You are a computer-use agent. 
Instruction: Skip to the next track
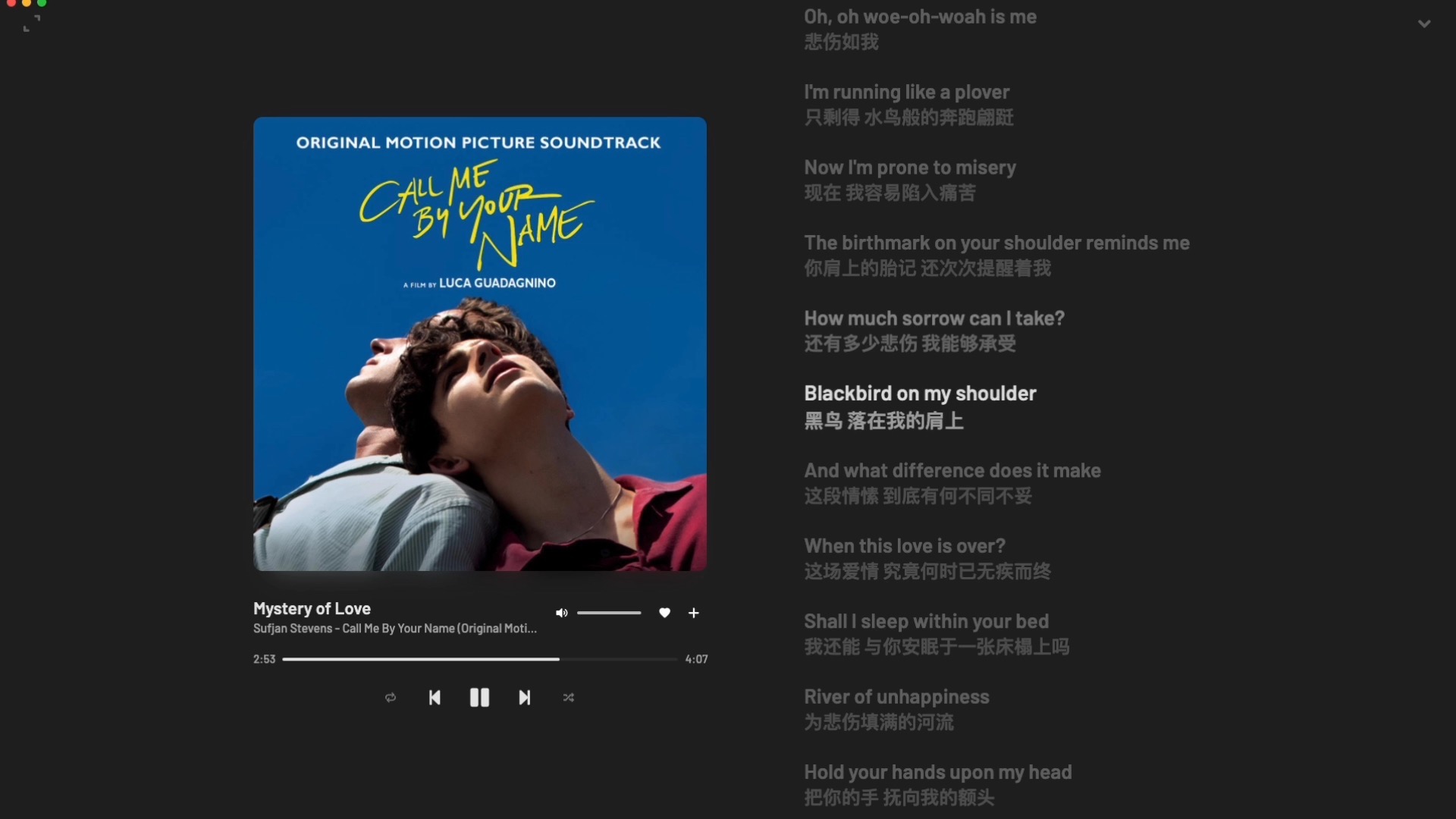524,698
